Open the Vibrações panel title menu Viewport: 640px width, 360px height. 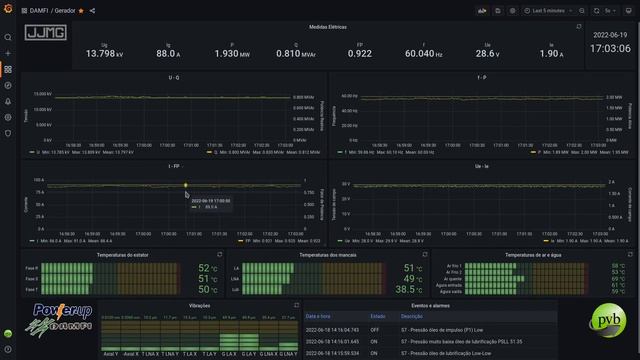(200, 306)
